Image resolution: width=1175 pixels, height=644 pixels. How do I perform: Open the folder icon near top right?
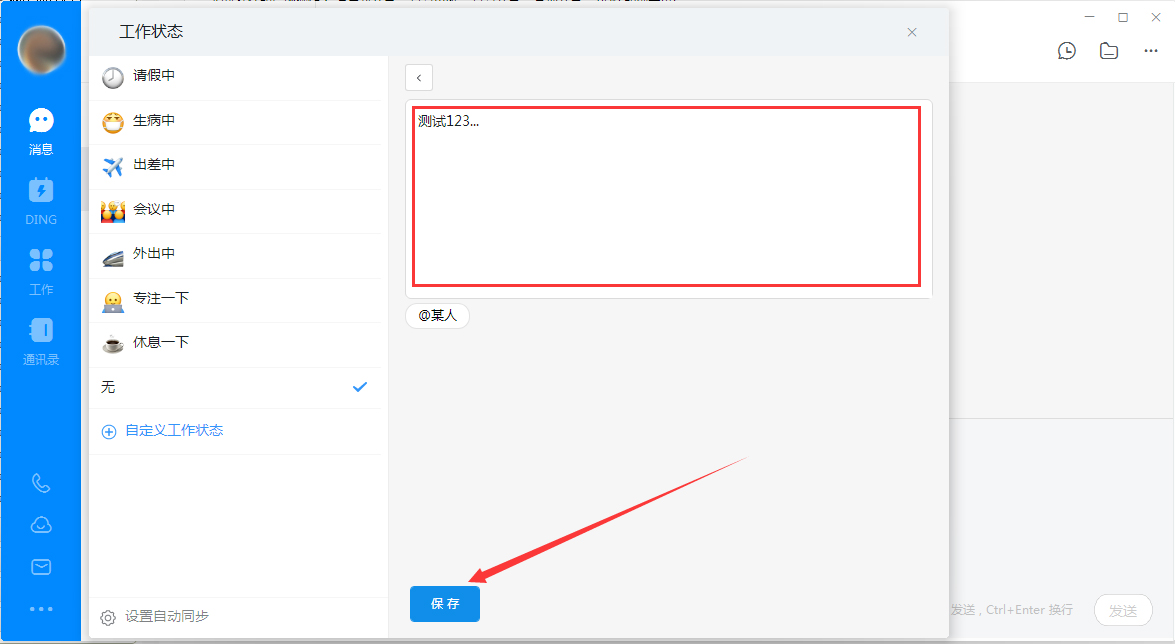click(1108, 50)
